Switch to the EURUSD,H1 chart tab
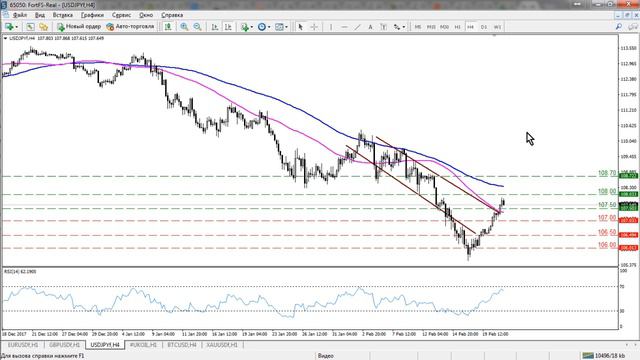 [23, 345]
